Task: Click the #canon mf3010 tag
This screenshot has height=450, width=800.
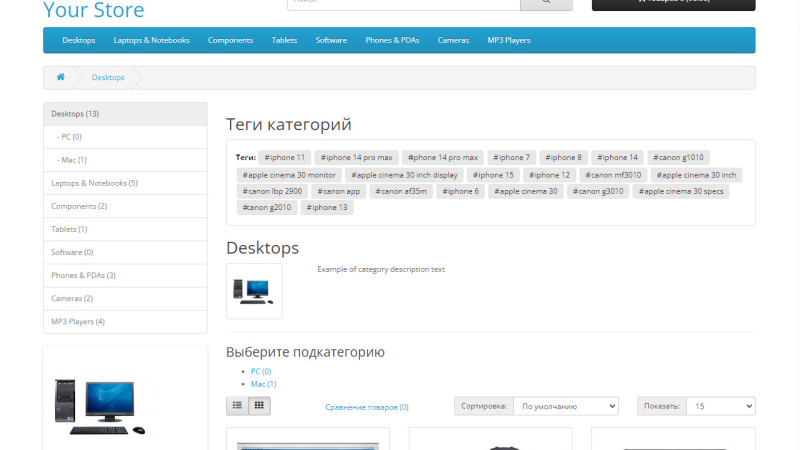Action: [x=613, y=175]
